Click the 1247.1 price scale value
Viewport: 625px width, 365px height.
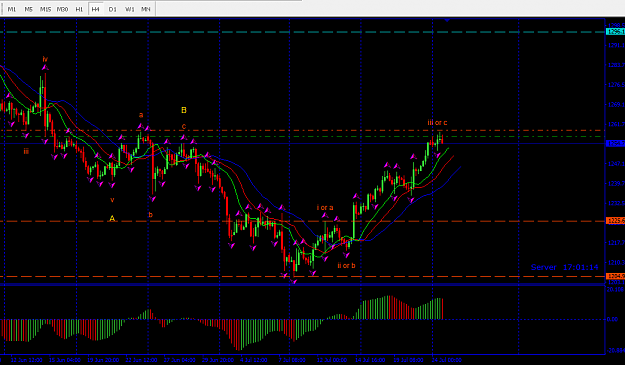click(x=616, y=164)
